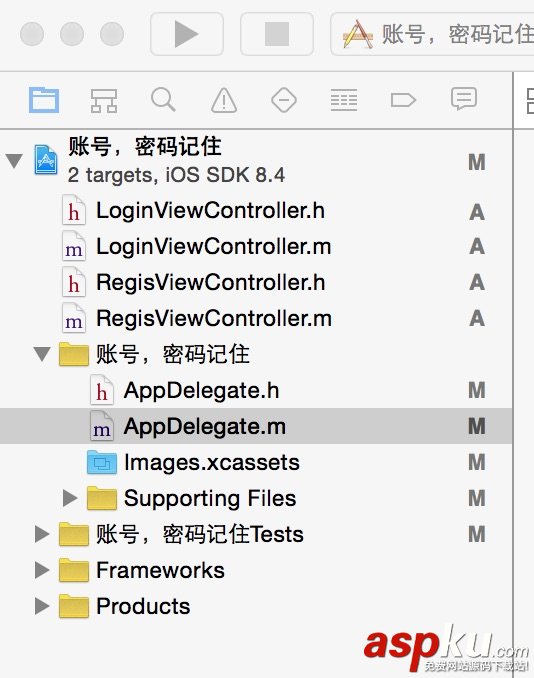
Task: Click the m file icon of LoginViewController.m
Action: pos(74,246)
